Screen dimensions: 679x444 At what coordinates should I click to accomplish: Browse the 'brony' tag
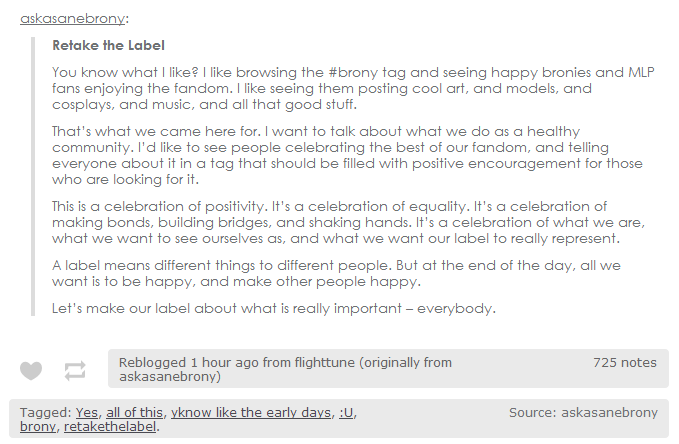coord(38,427)
